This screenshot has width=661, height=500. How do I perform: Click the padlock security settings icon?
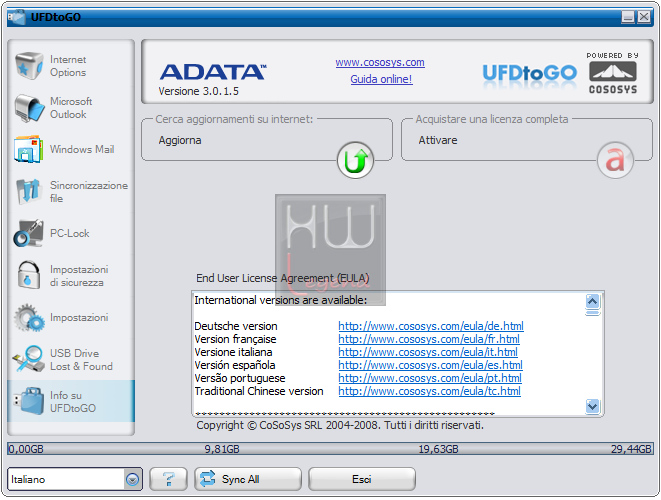click(29, 275)
